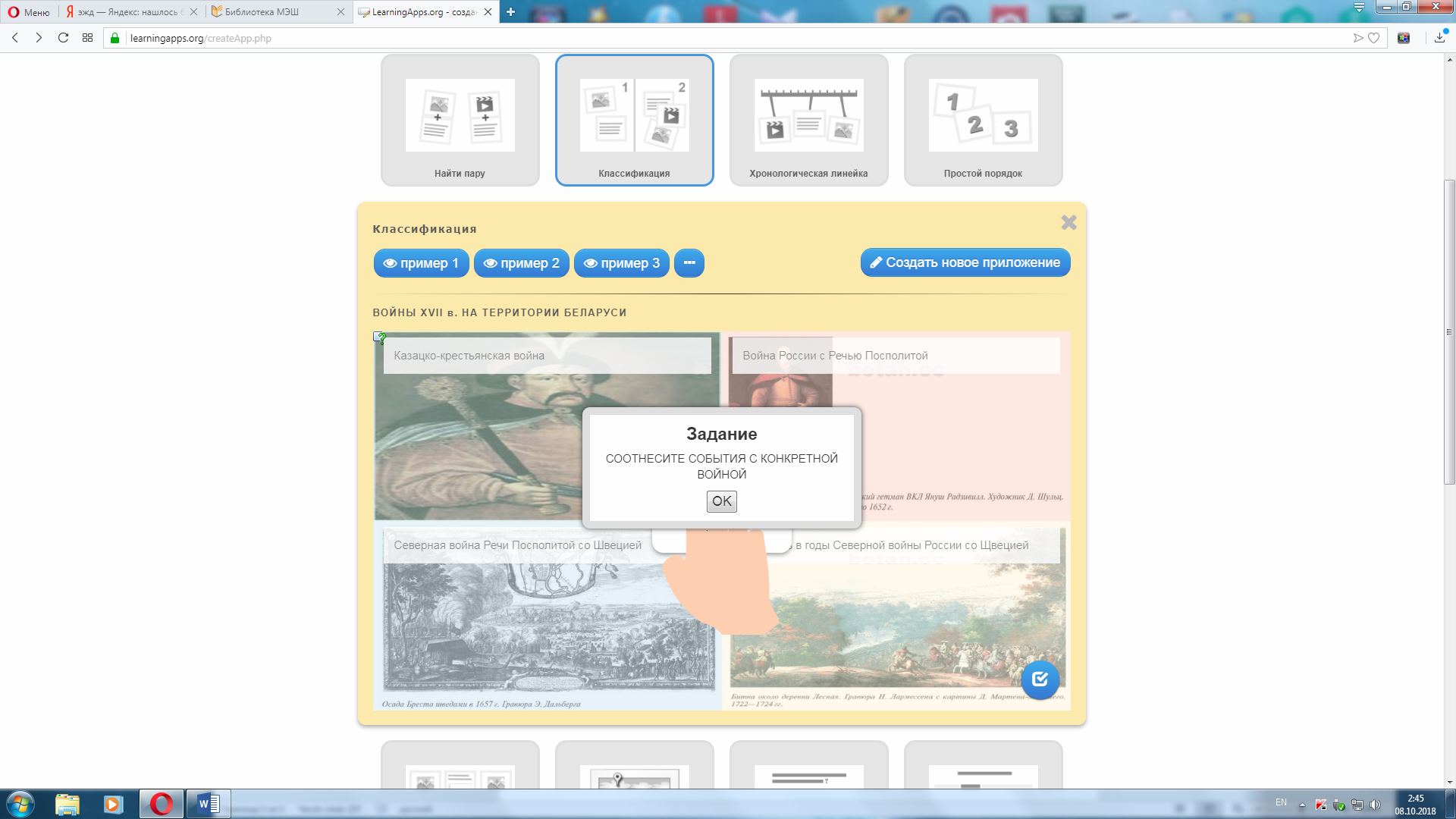1456x819 pixels.
Task: Select the Классификация template
Action: click(x=634, y=120)
